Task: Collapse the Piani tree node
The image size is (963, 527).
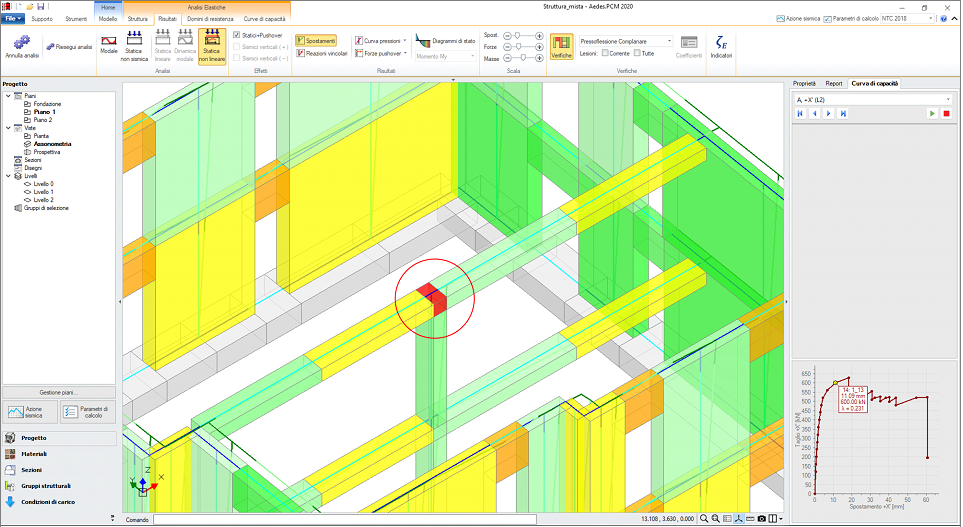Action: pyautogui.click(x=8, y=96)
